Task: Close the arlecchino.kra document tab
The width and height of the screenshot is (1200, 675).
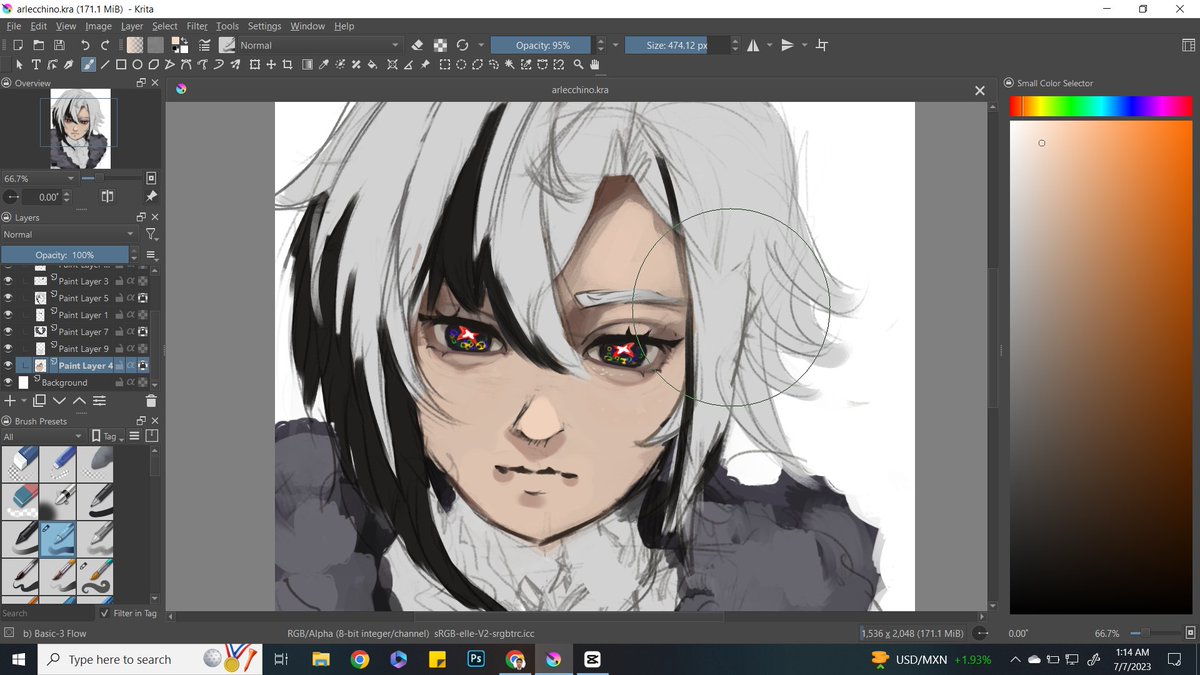Action: [x=980, y=90]
